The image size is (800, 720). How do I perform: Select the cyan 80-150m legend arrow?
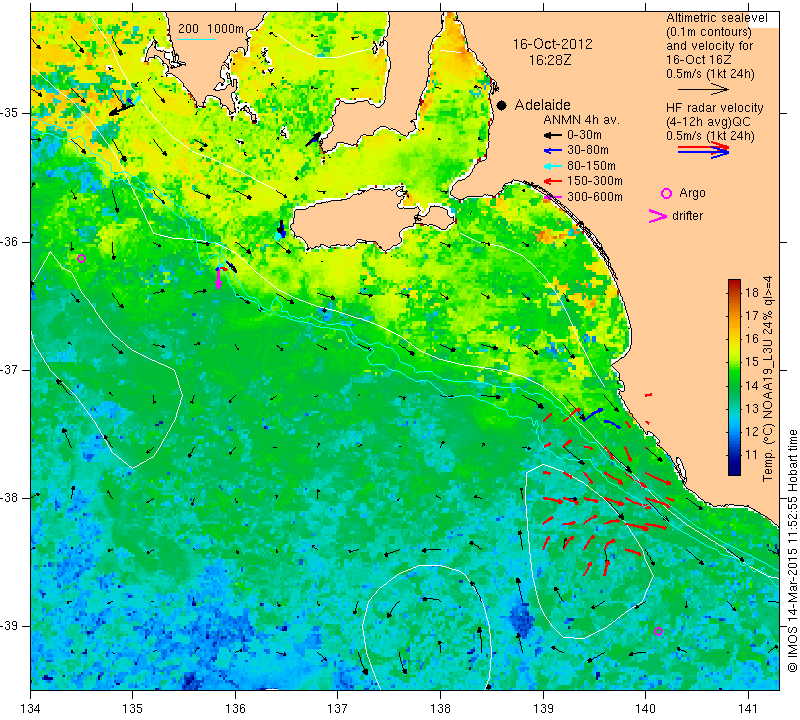[552, 166]
